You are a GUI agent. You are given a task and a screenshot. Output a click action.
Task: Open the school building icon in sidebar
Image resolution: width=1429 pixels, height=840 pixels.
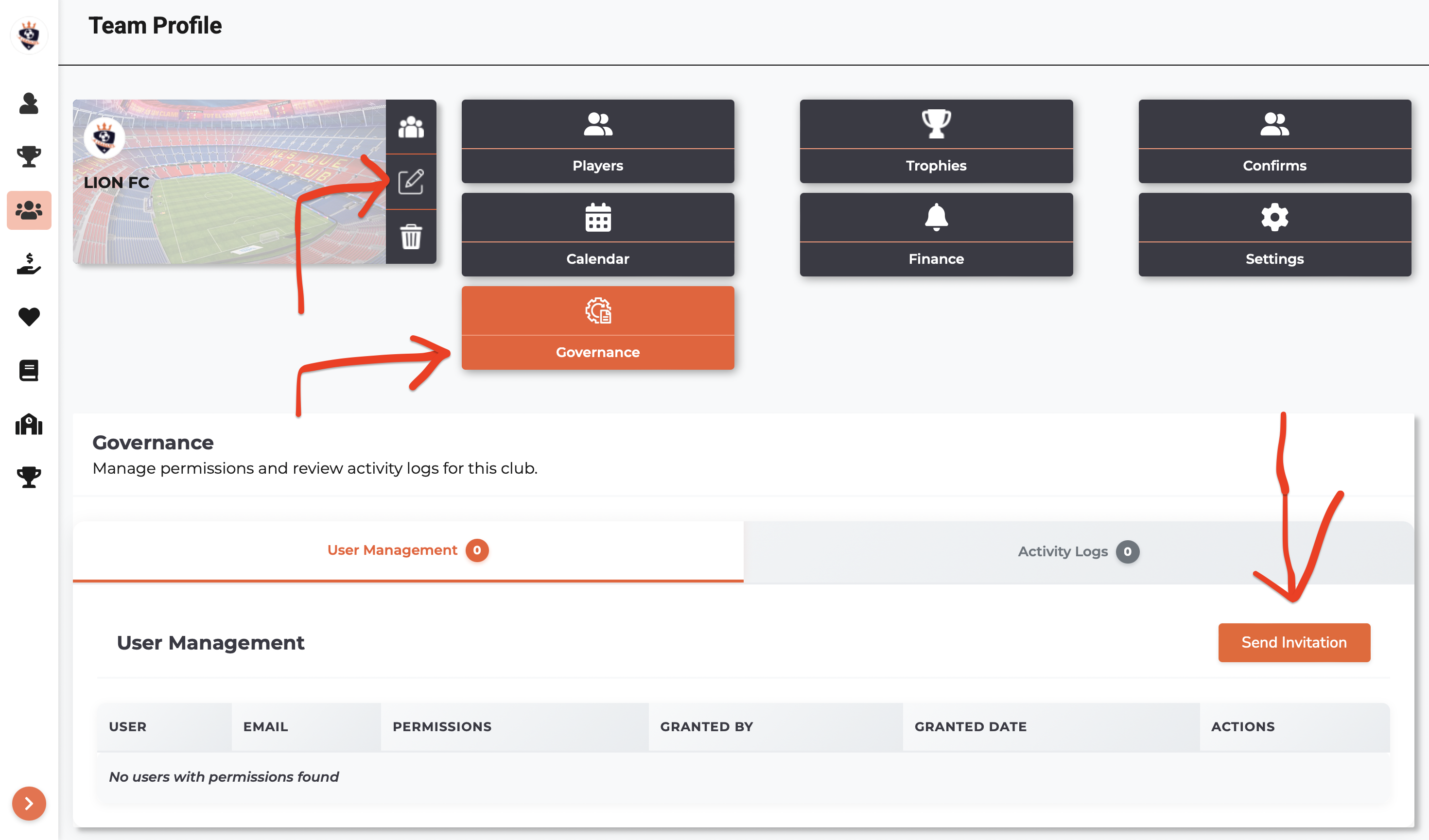pyautogui.click(x=29, y=424)
